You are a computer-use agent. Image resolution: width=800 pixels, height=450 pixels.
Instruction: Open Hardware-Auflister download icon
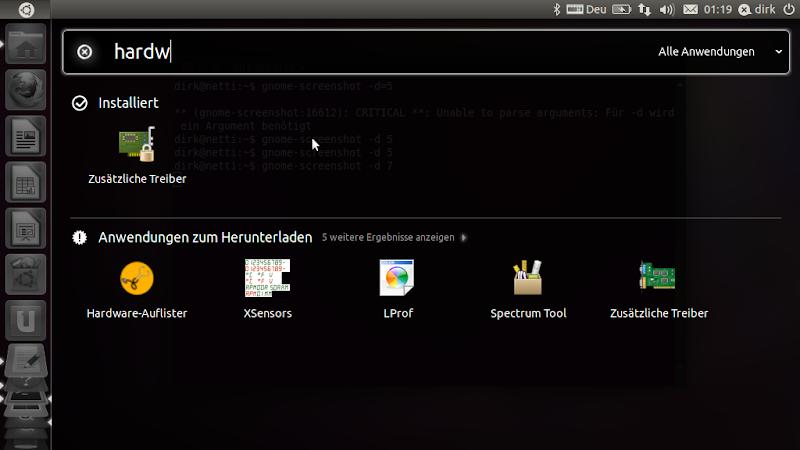tap(137, 279)
